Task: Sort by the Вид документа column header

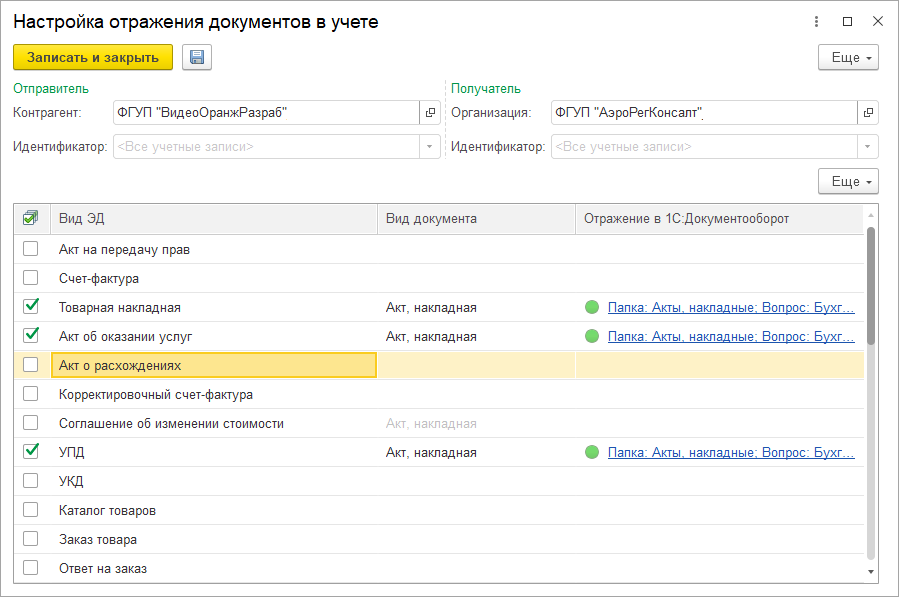Action: 475,218
